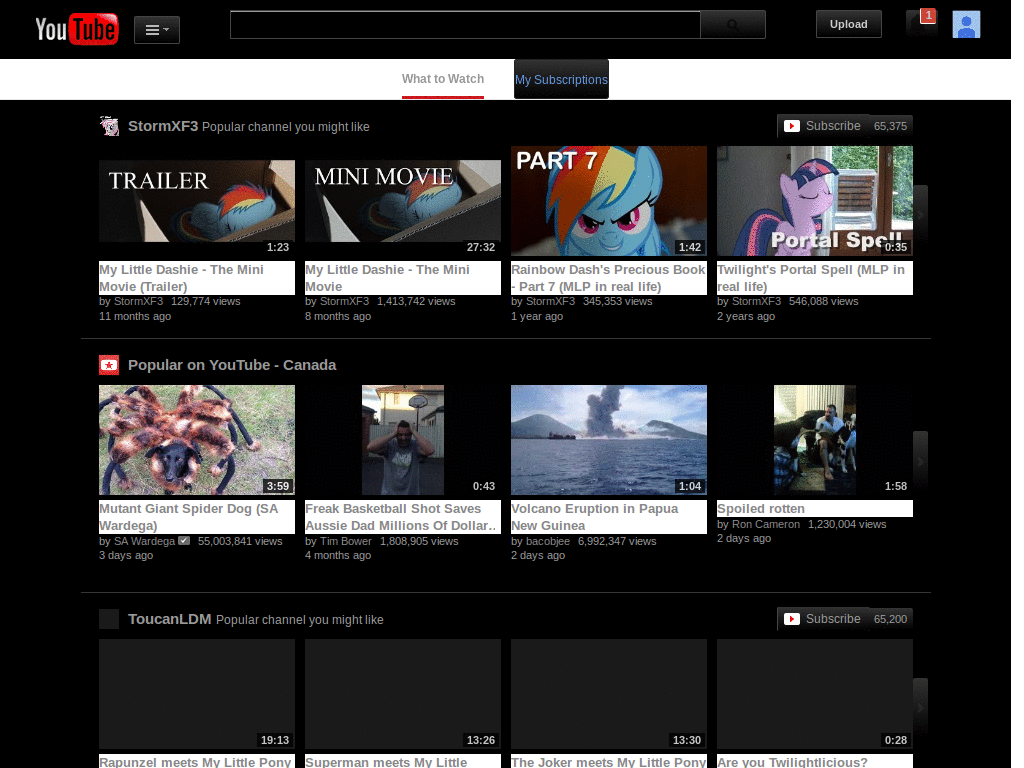Image resolution: width=1024 pixels, height=768 pixels.
Task: Open The Joker meets My Little Pony title
Action: pos(609,761)
